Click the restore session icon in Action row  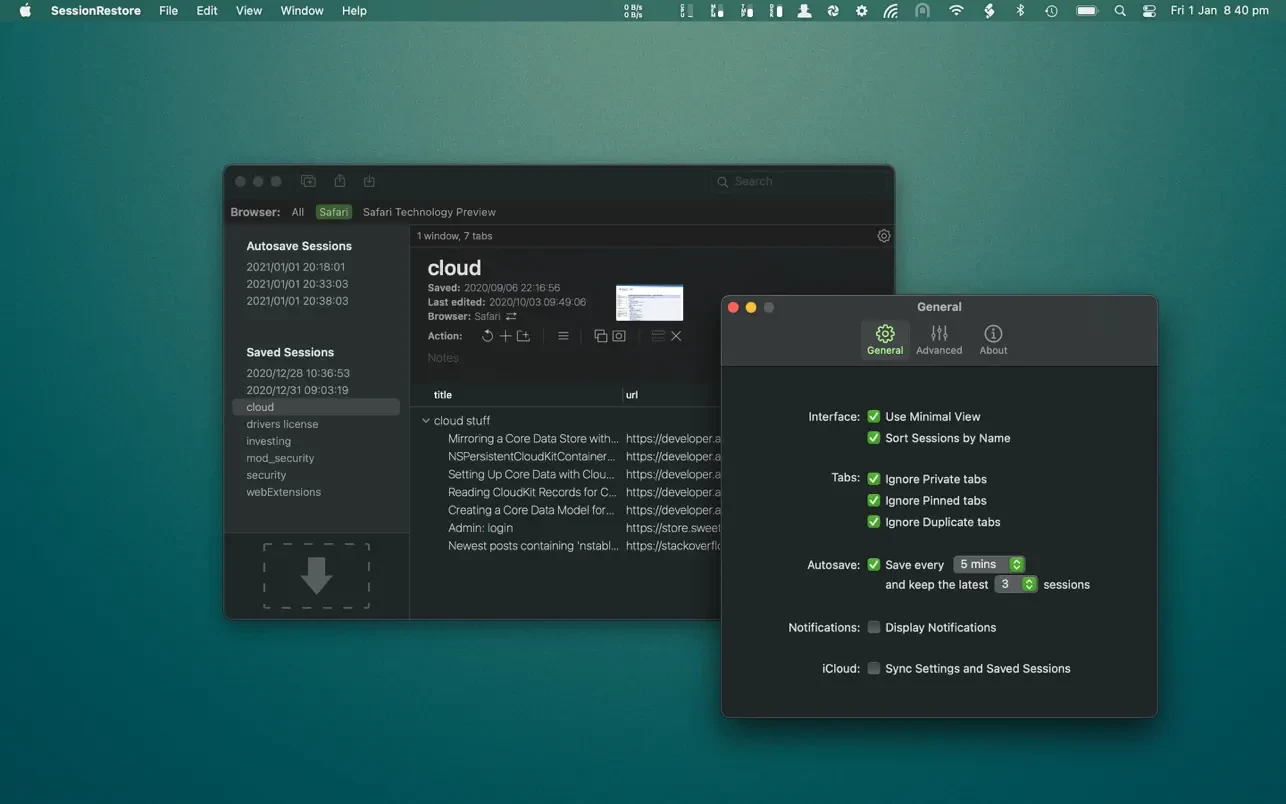coord(487,336)
